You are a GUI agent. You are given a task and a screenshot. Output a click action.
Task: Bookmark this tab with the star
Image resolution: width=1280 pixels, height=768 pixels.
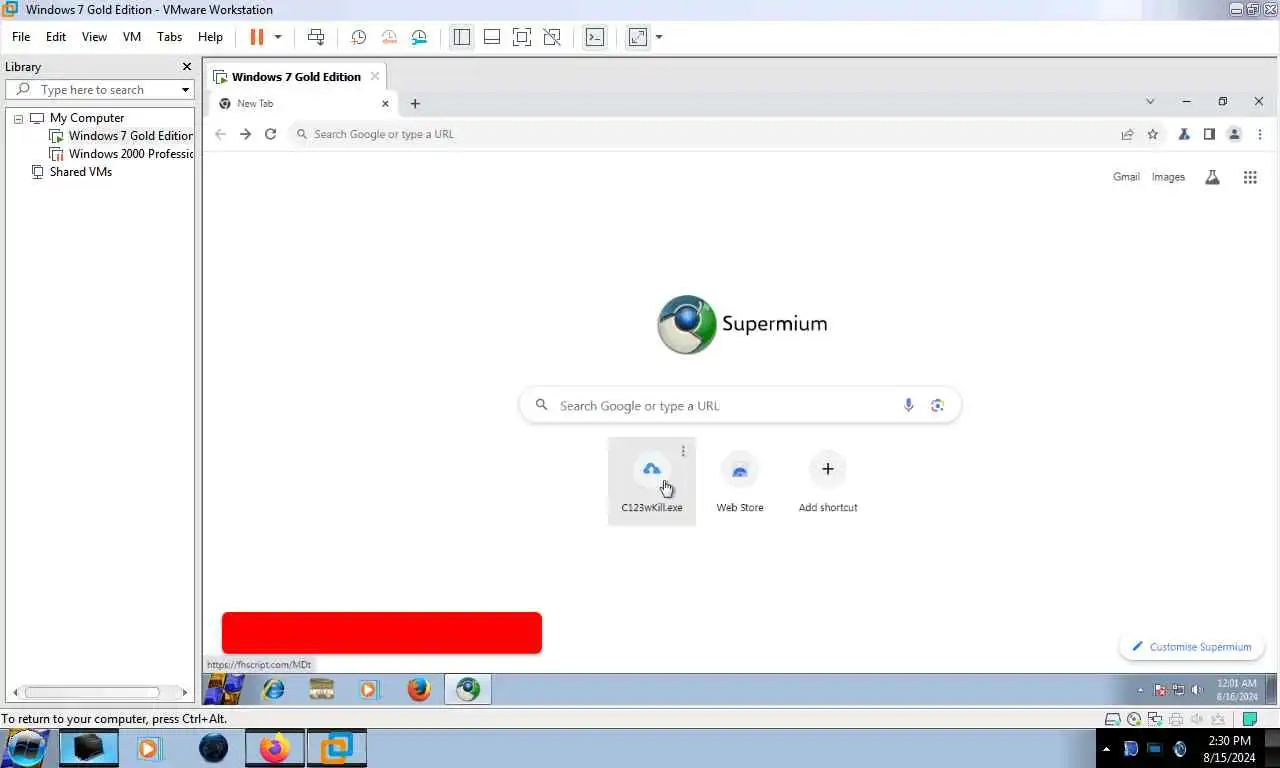pyautogui.click(x=1152, y=134)
